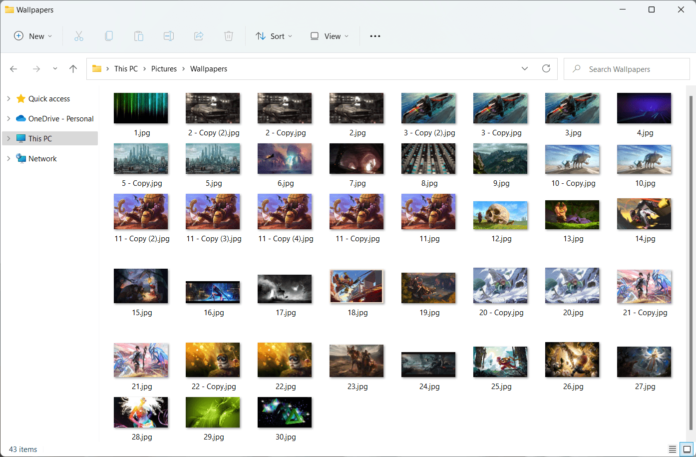Expand the OneDrive - Personal node
This screenshot has height=457, width=696.
(8, 118)
